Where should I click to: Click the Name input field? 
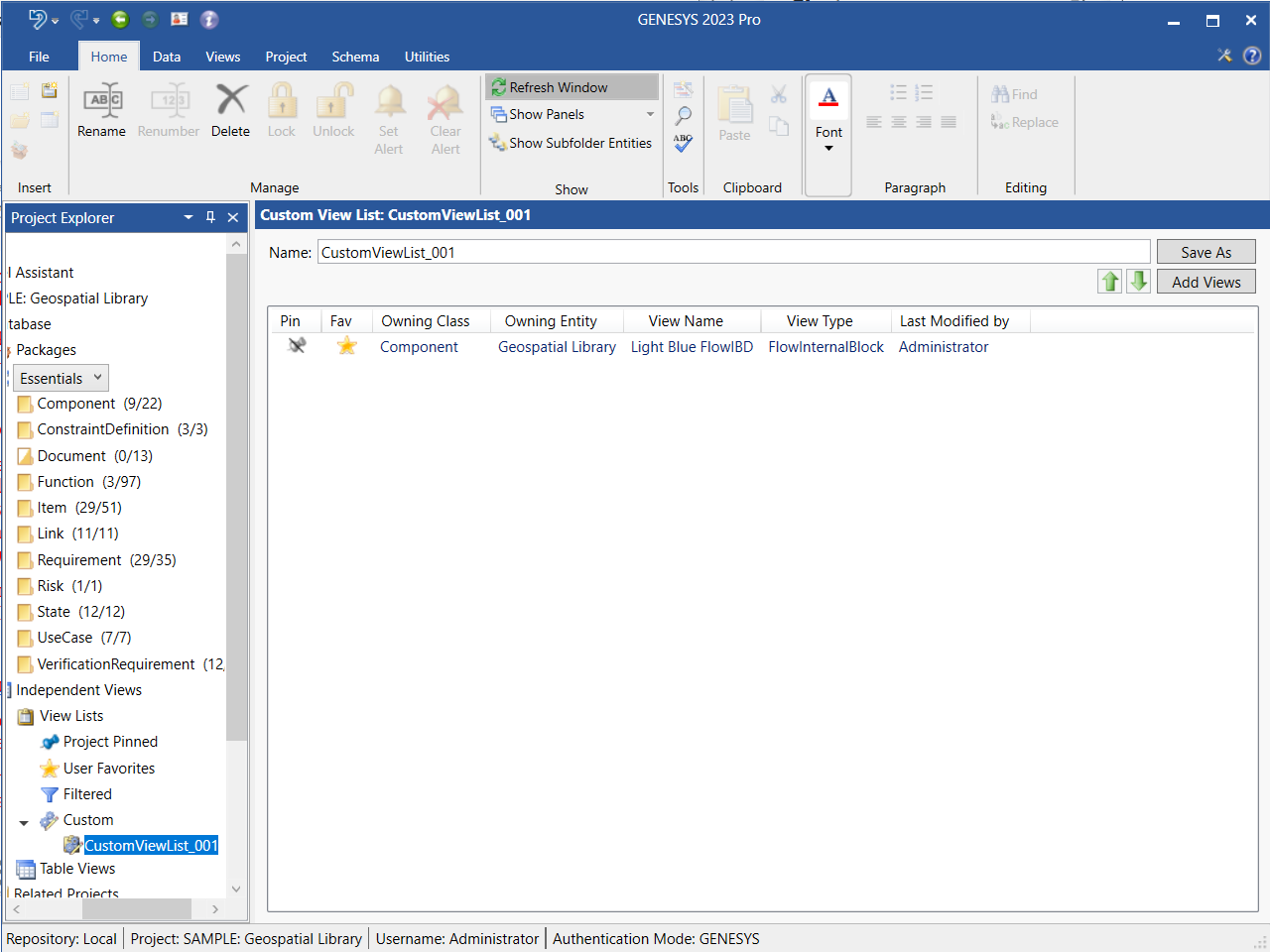[x=733, y=252]
